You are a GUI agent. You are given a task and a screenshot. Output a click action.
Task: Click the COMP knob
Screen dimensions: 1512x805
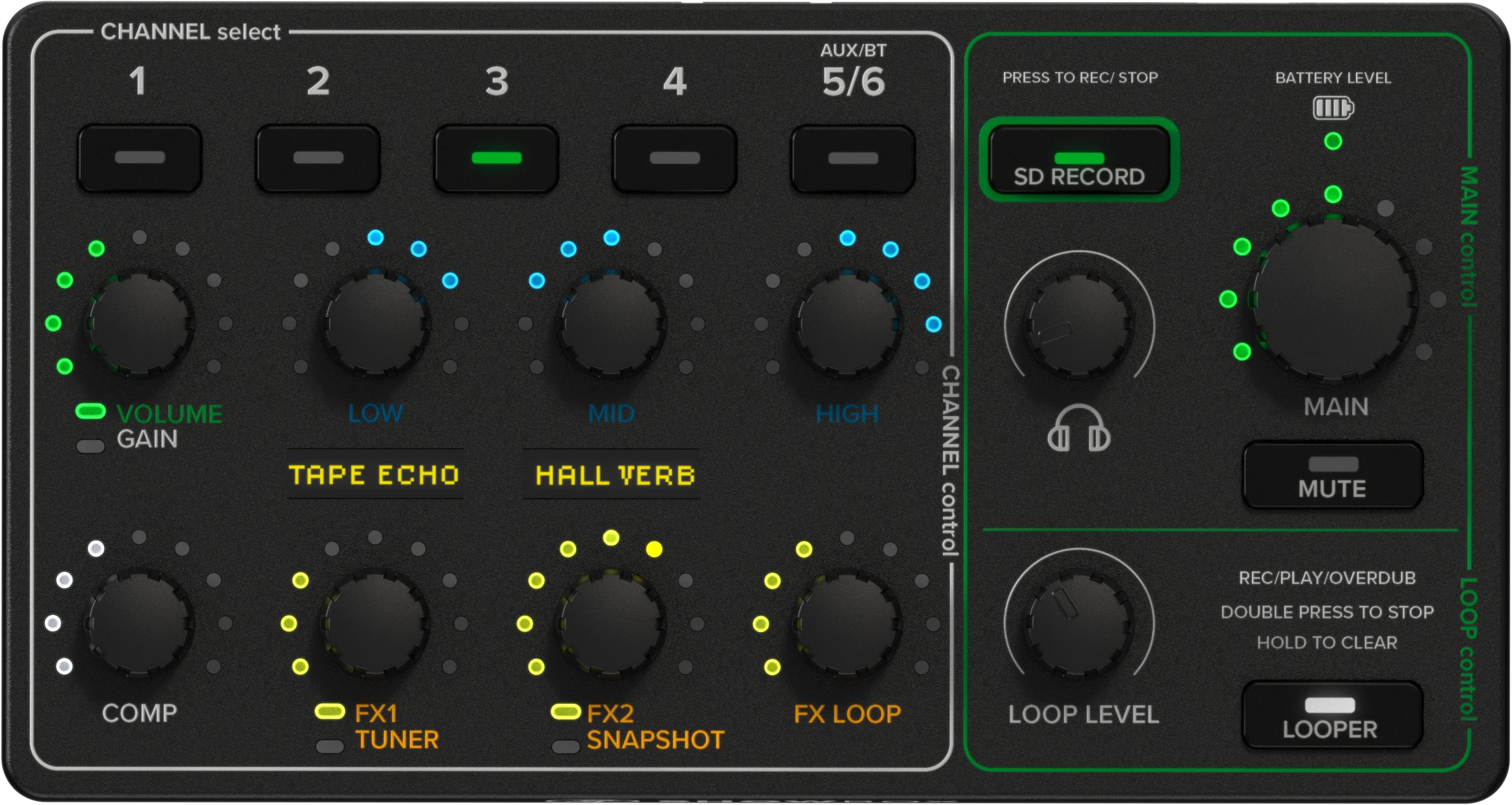point(139,623)
